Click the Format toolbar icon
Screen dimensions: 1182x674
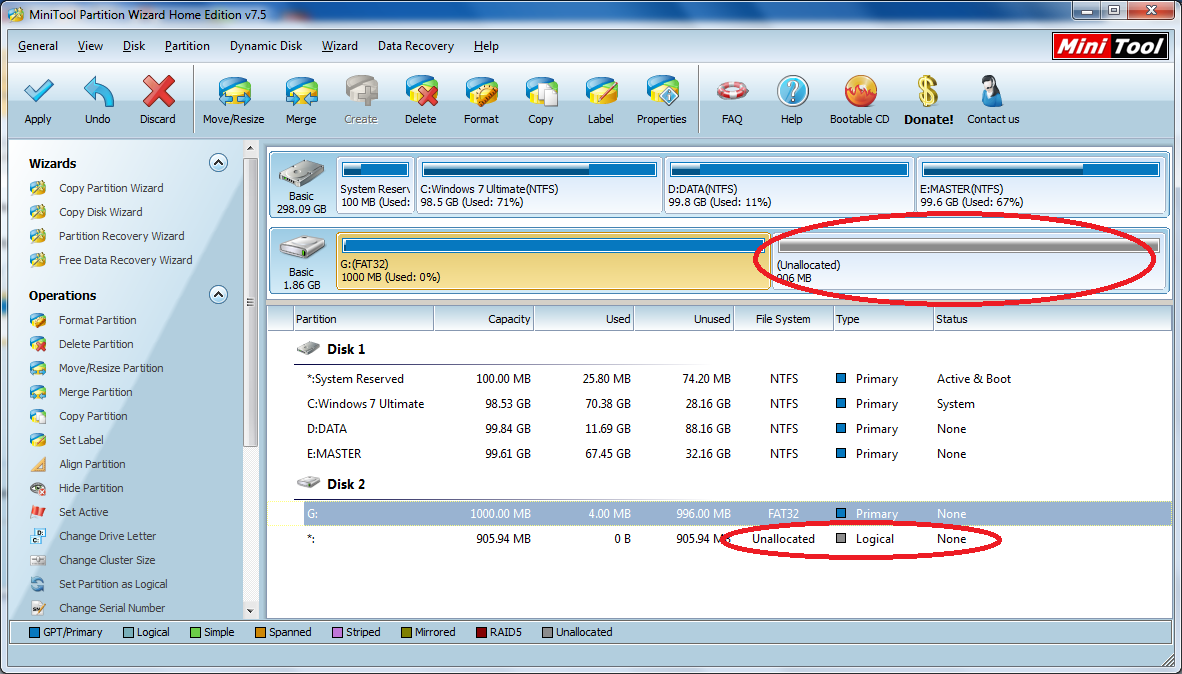(x=481, y=91)
